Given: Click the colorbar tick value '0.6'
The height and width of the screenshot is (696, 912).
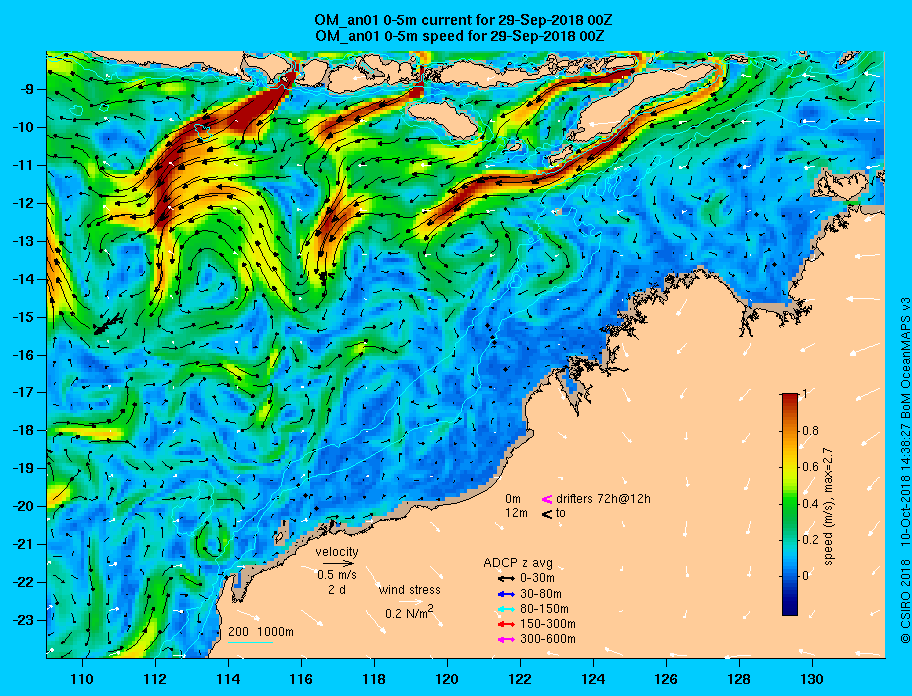Looking at the screenshot, I should click(x=810, y=467).
